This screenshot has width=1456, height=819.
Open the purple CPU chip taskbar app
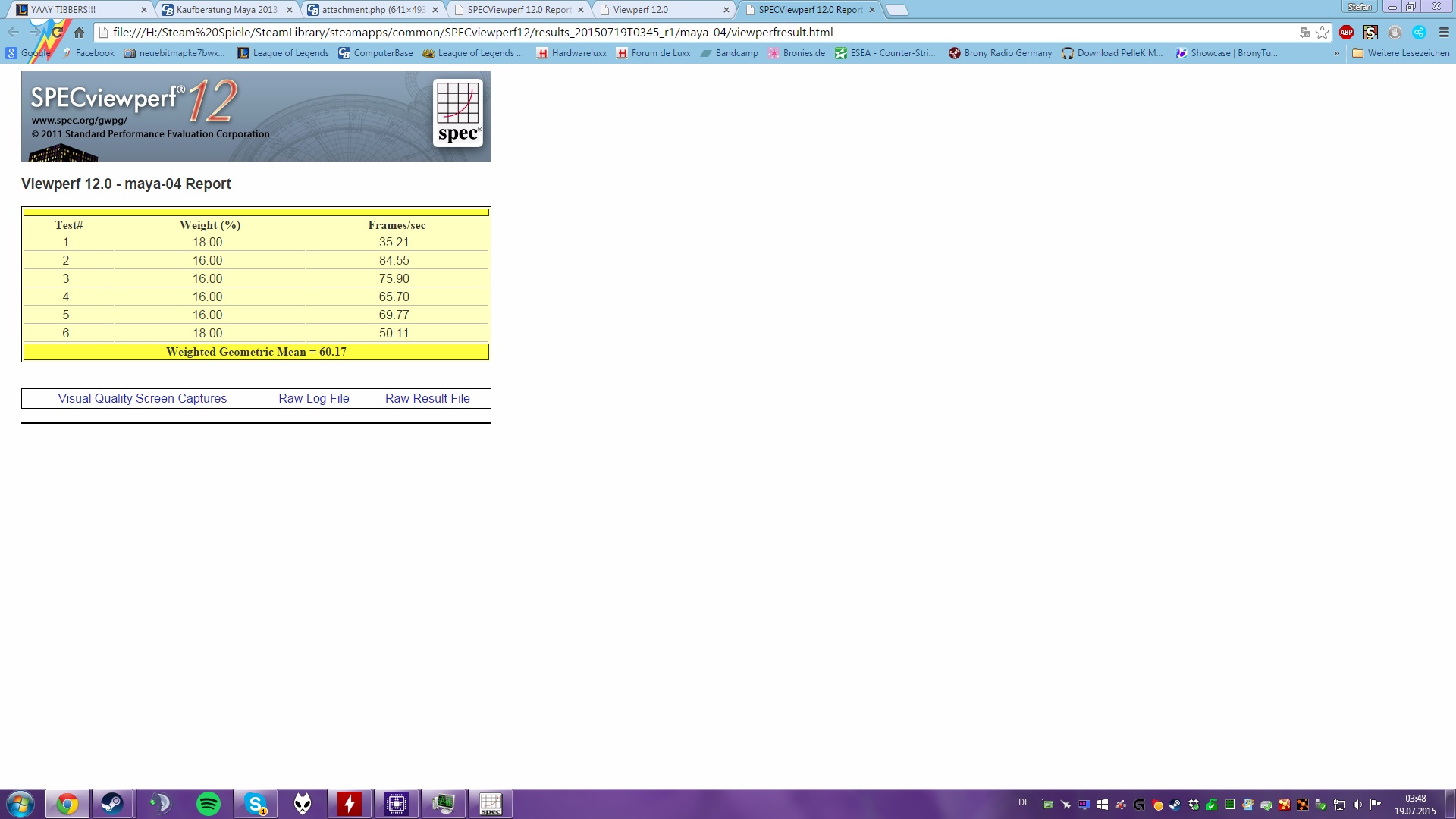coord(397,804)
